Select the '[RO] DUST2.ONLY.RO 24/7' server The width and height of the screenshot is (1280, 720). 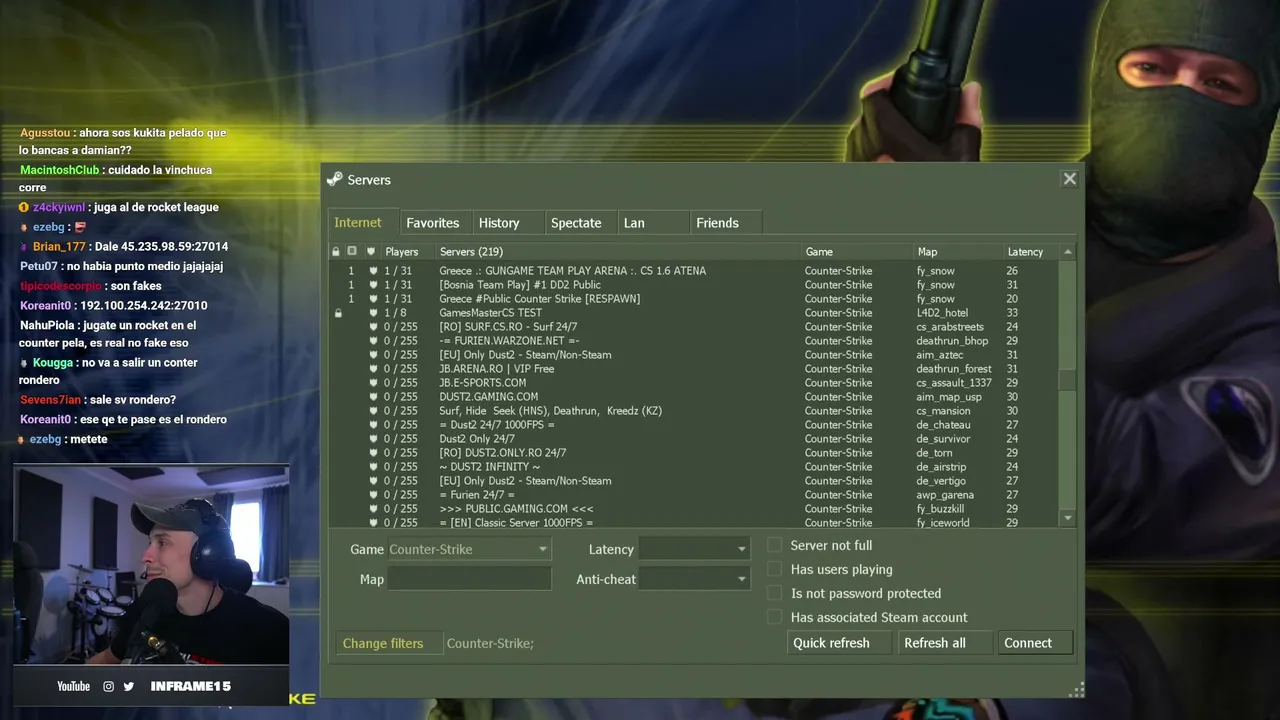(x=694, y=453)
